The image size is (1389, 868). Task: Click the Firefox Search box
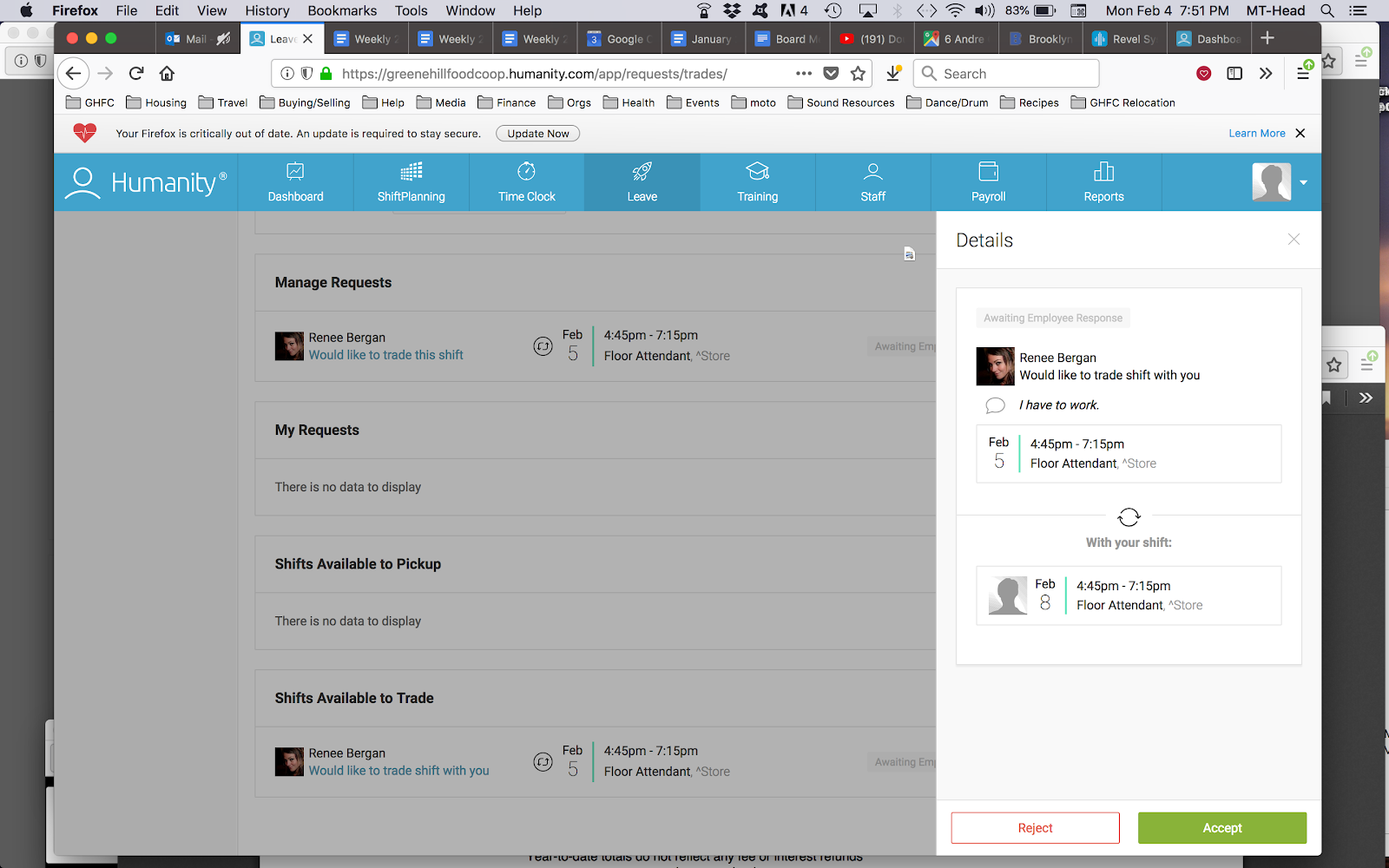click(1006, 74)
